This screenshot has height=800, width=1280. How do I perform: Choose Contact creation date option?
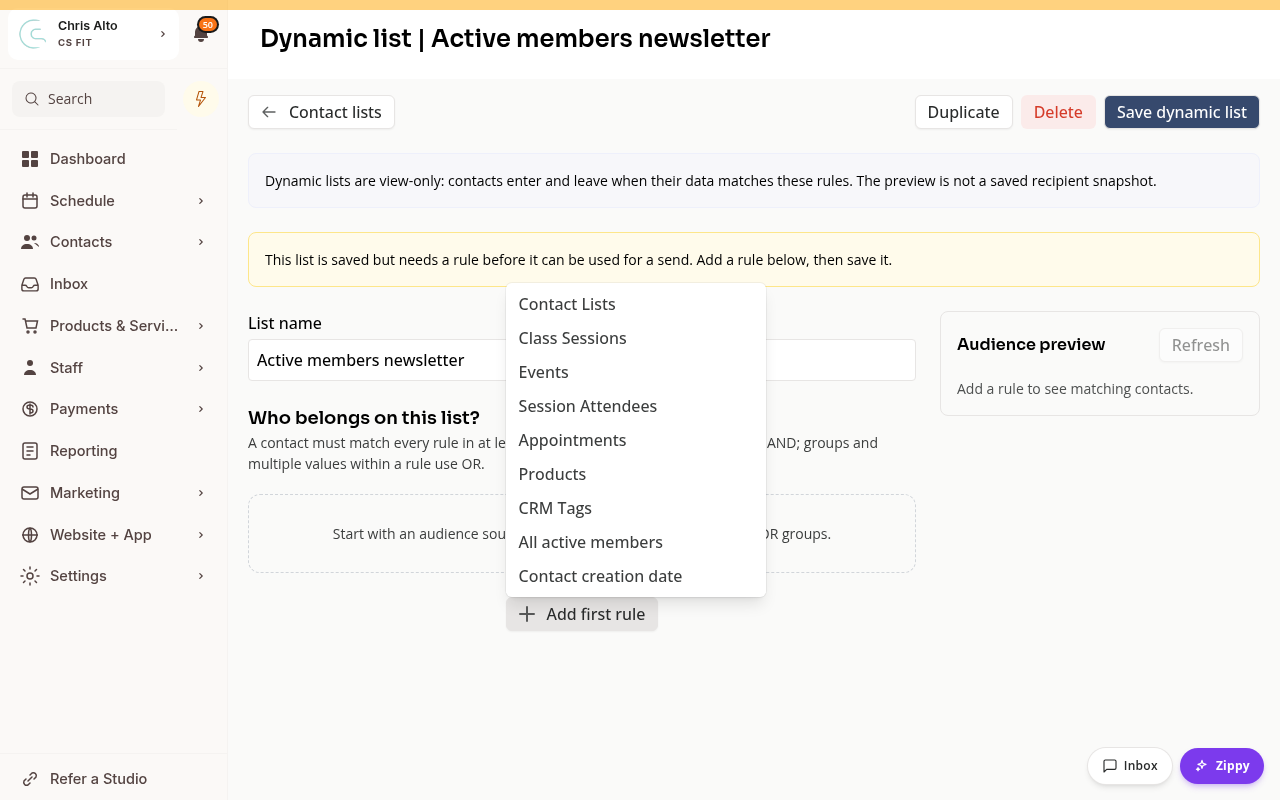(x=636, y=576)
